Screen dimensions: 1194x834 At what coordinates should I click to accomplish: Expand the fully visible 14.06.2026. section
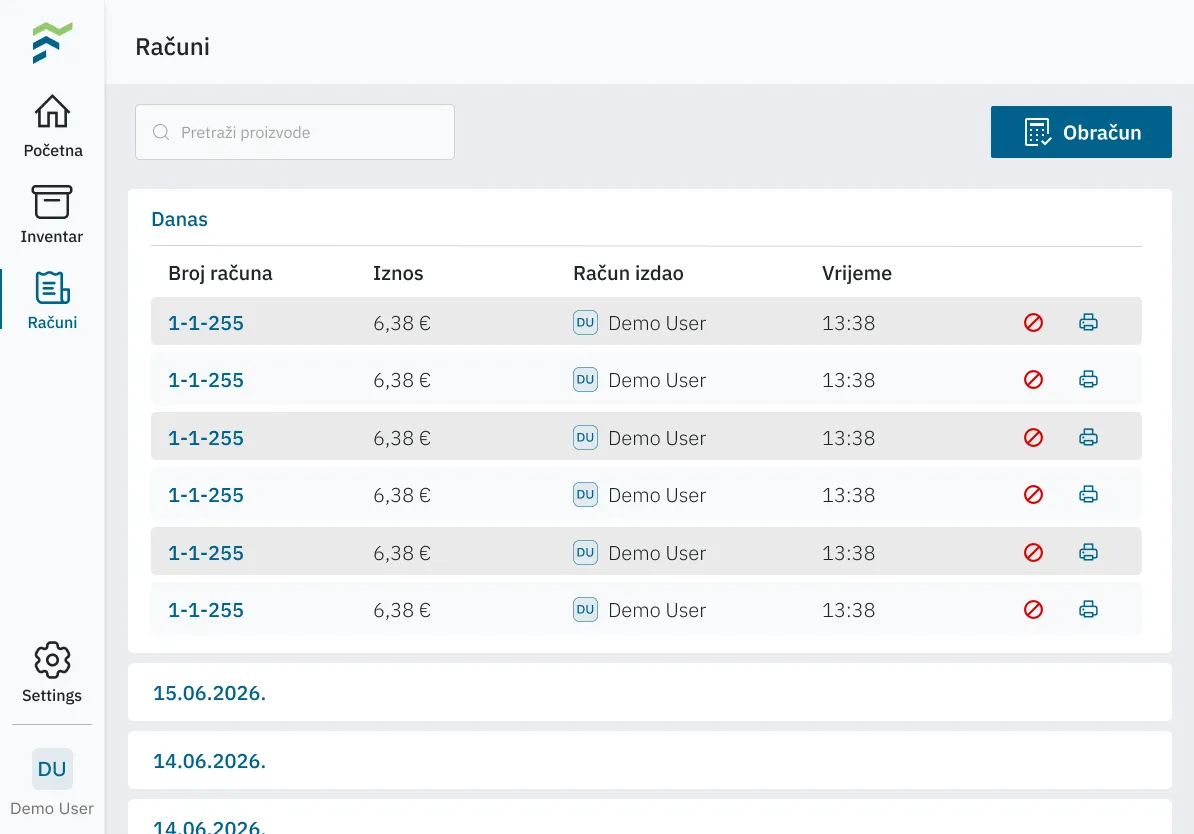[650, 760]
